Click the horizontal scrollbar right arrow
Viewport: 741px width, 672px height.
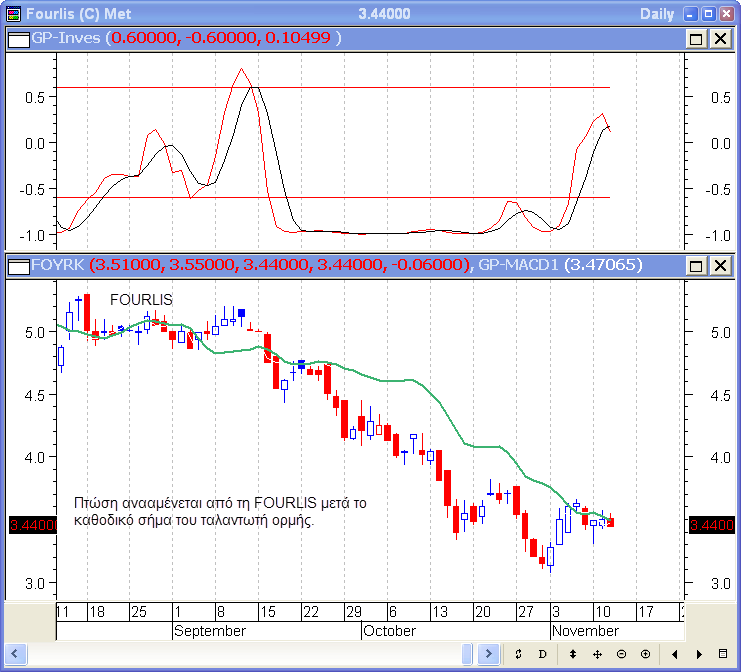489,654
